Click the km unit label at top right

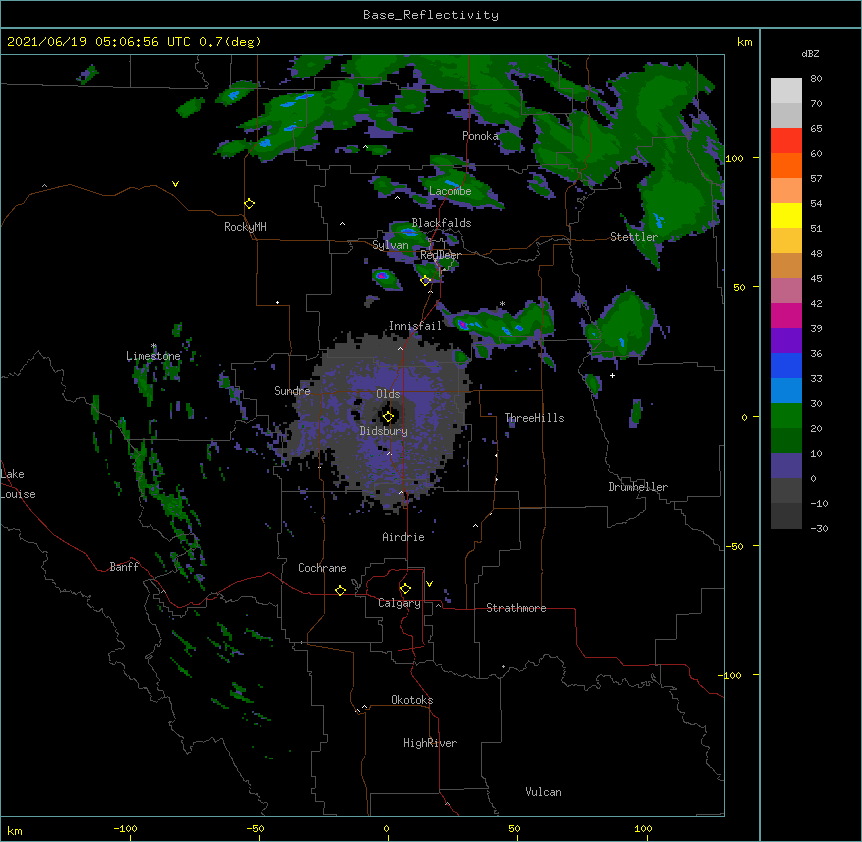point(744,42)
